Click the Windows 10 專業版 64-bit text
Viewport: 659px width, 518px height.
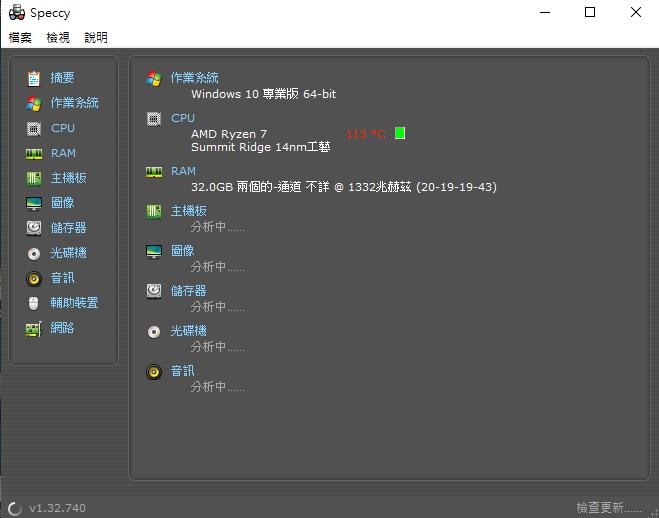click(264, 94)
